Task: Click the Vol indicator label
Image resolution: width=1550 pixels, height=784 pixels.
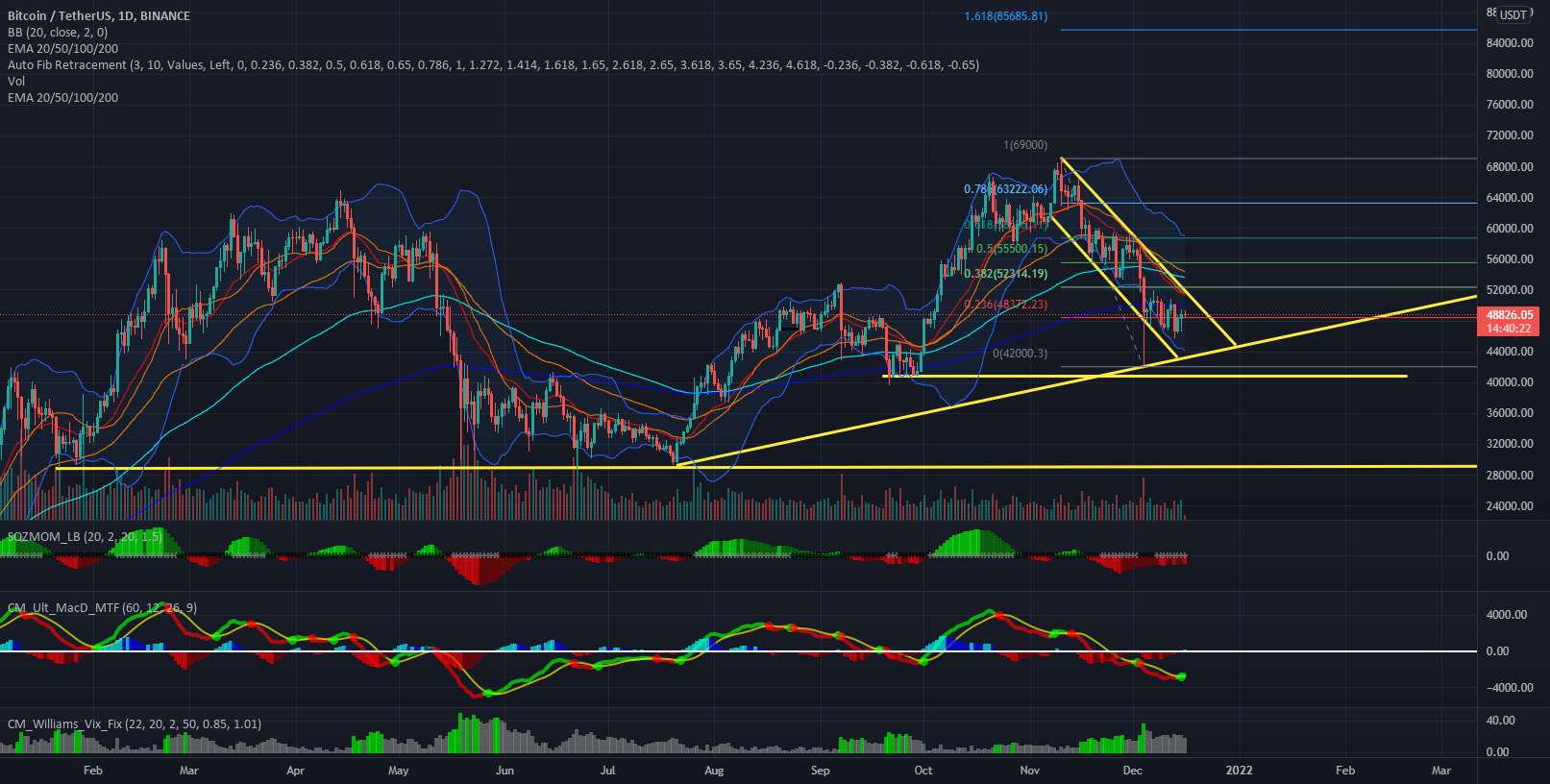Action: tap(16, 81)
